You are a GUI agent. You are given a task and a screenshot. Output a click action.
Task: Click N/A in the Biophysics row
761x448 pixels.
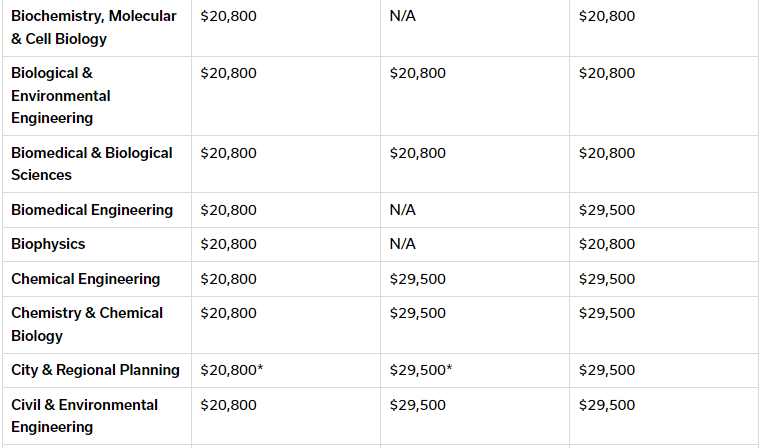(402, 244)
